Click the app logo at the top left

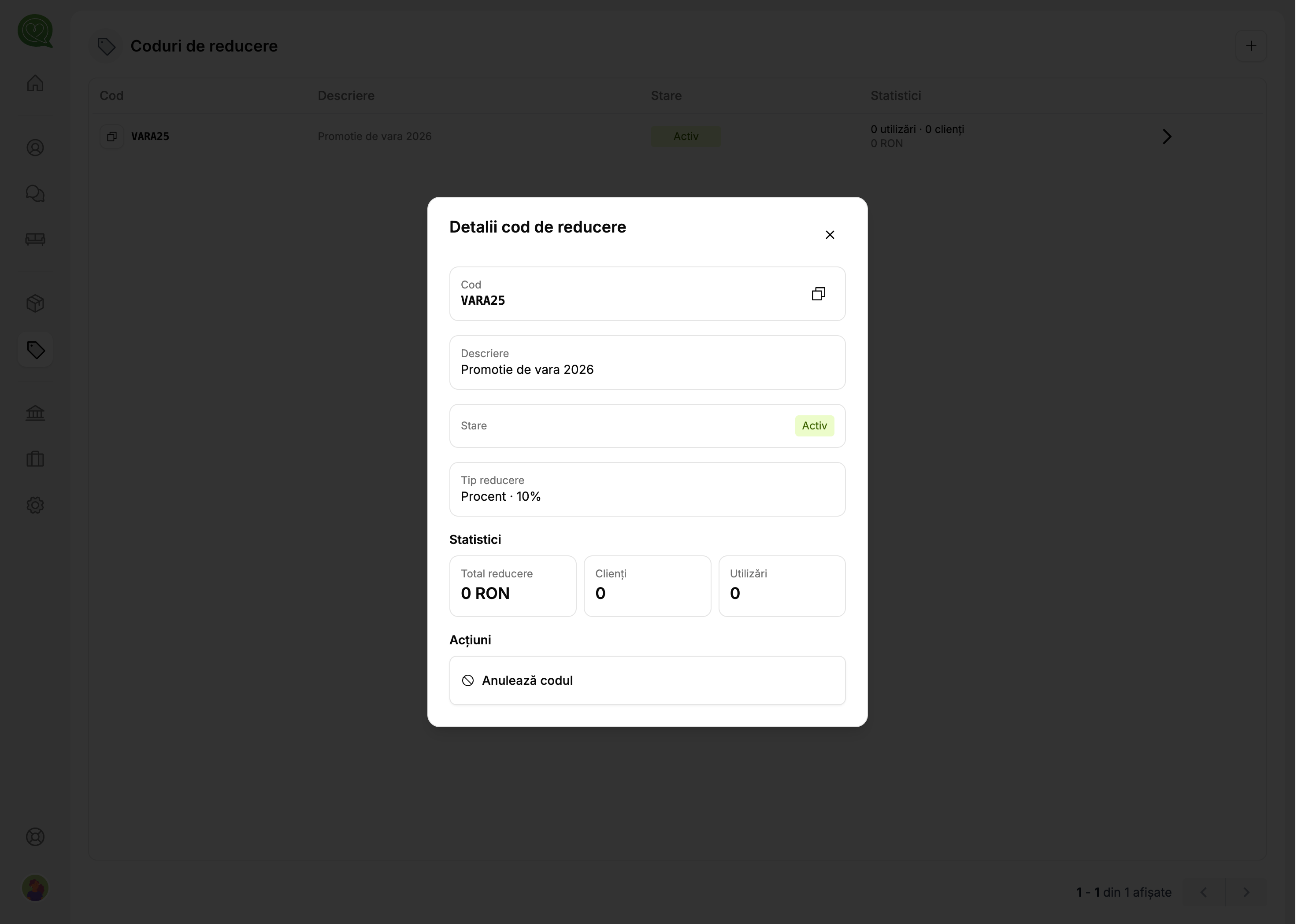(35, 31)
